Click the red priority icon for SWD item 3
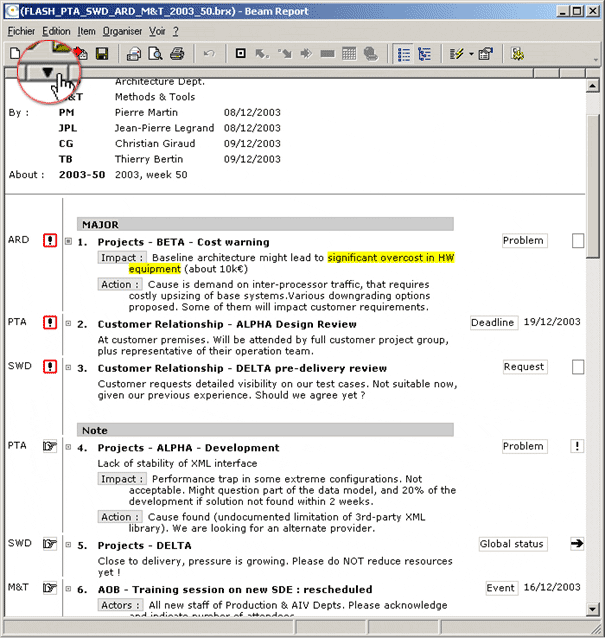The image size is (605, 638). click(x=50, y=367)
